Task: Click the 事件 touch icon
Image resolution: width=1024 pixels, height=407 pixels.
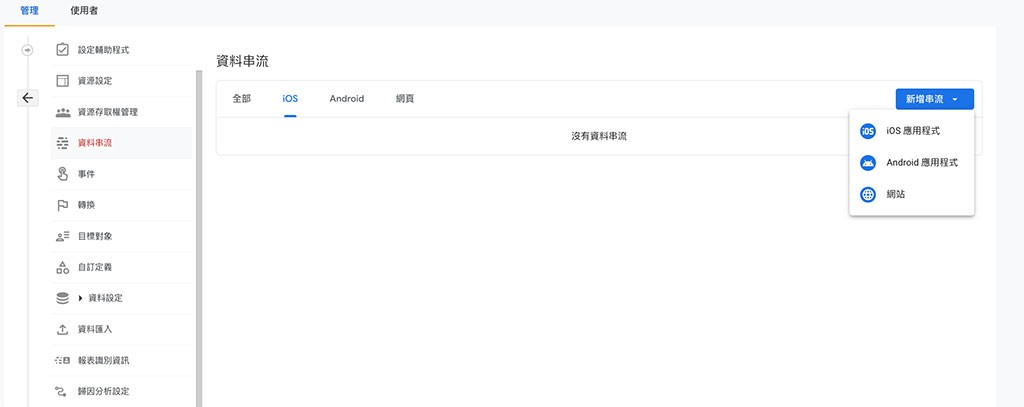Action: [x=63, y=174]
